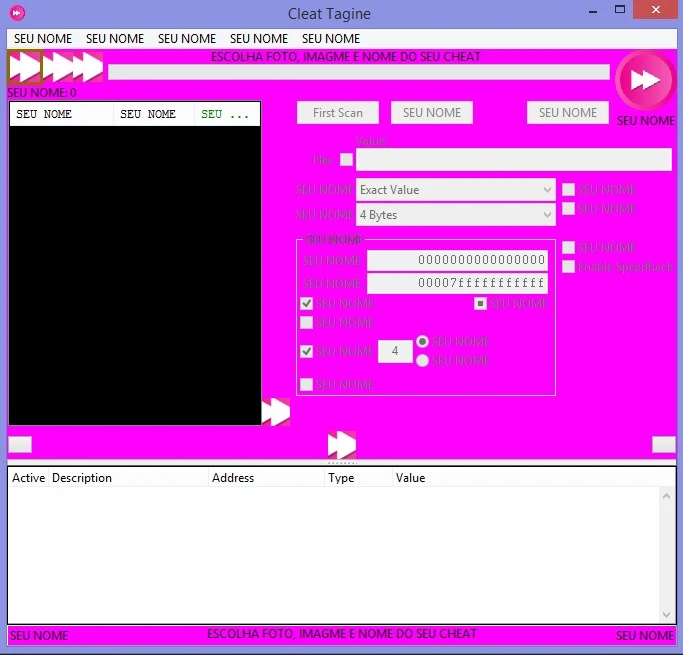
Task: Click fast-forward icon above the address table
Action: [x=342, y=445]
